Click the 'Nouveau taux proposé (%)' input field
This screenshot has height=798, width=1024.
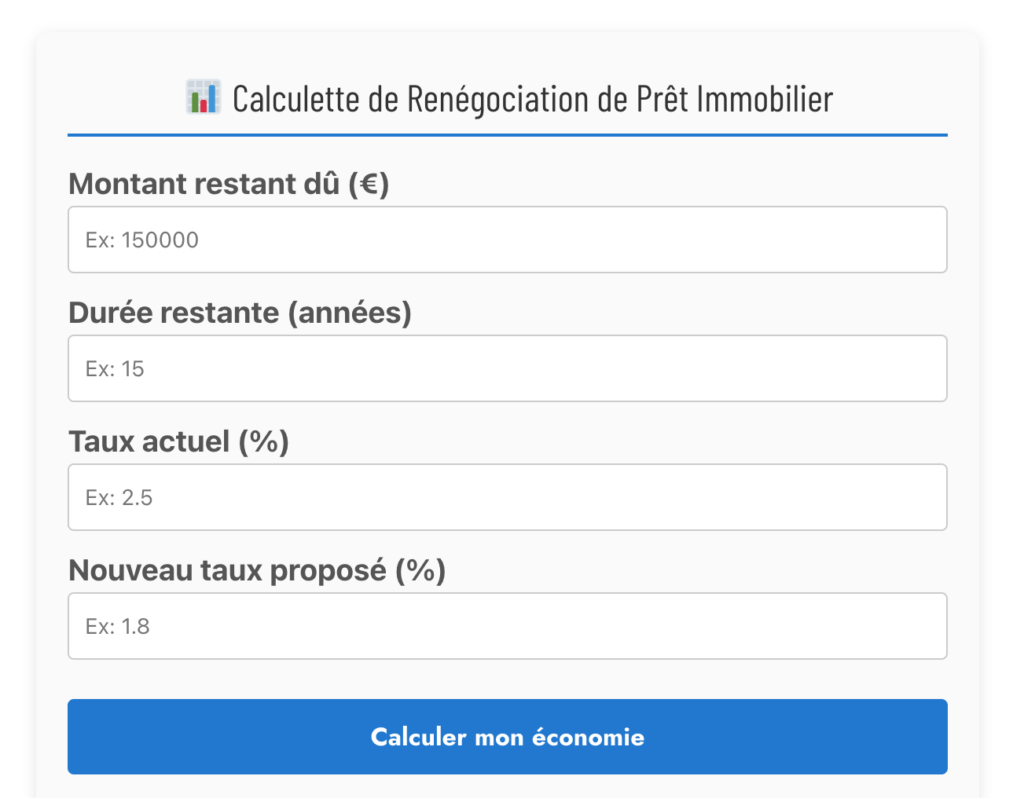tap(507, 625)
